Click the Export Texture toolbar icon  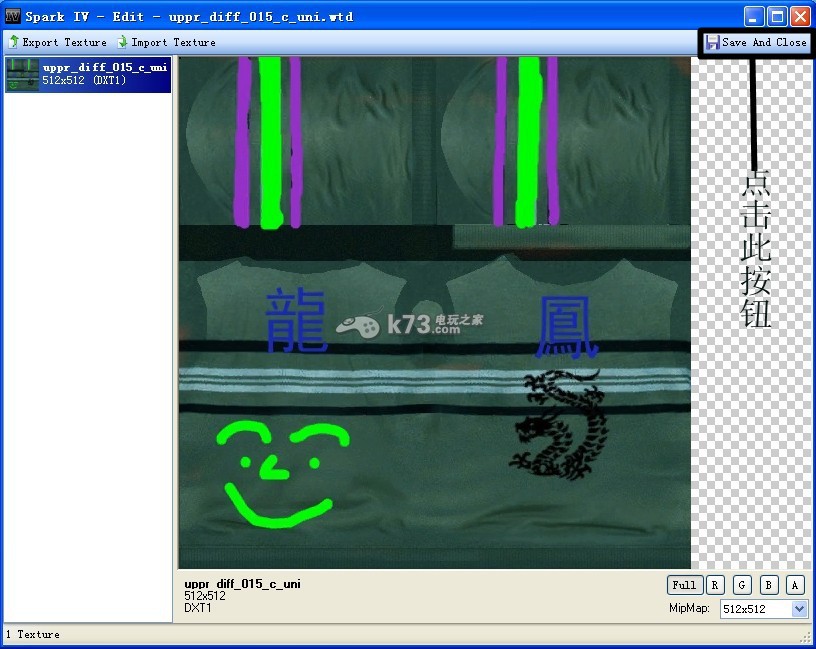coord(14,42)
